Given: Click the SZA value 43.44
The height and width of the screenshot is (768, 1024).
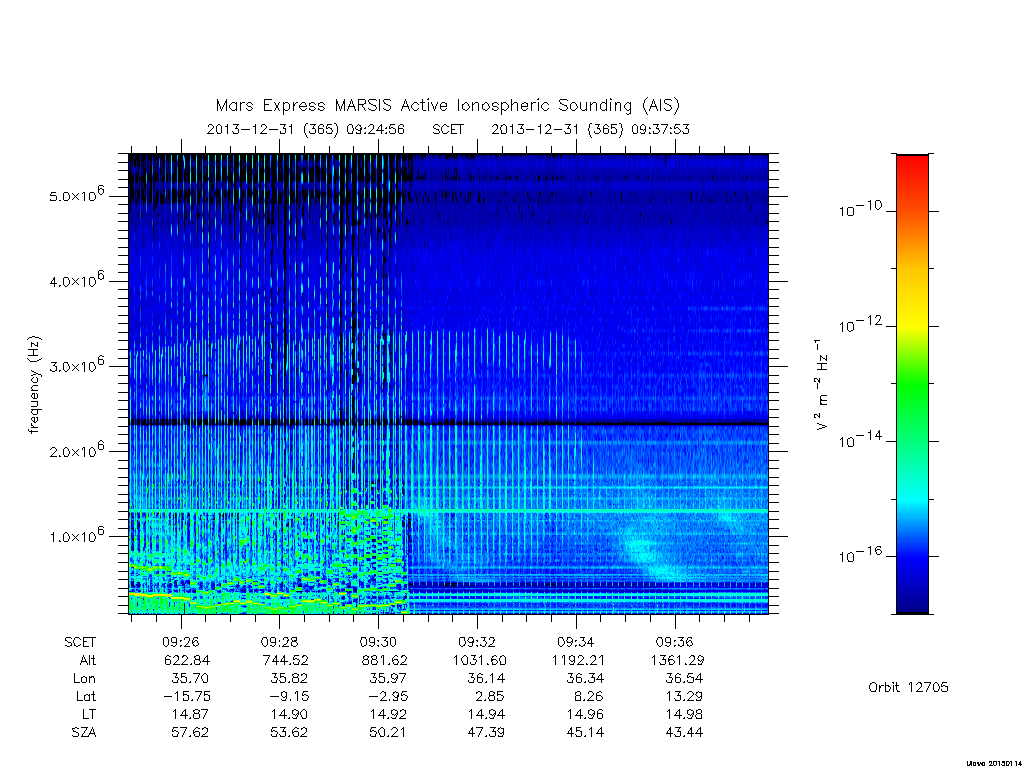Looking at the screenshot, I should click(684, 732).
